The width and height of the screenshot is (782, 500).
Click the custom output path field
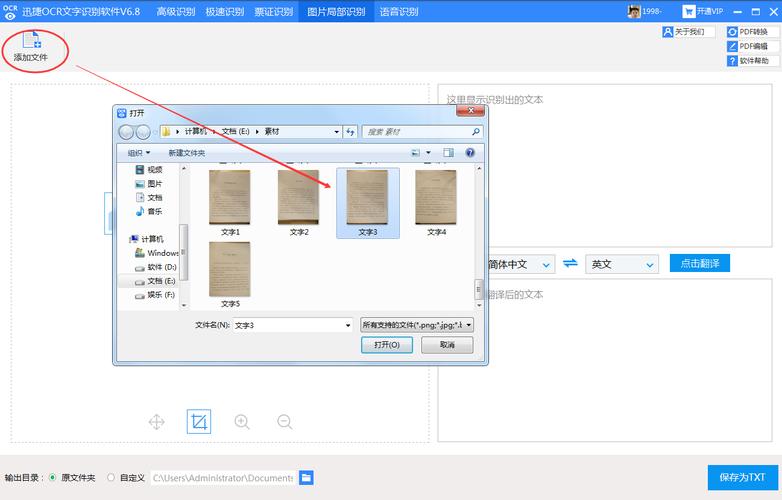(223, 478)
